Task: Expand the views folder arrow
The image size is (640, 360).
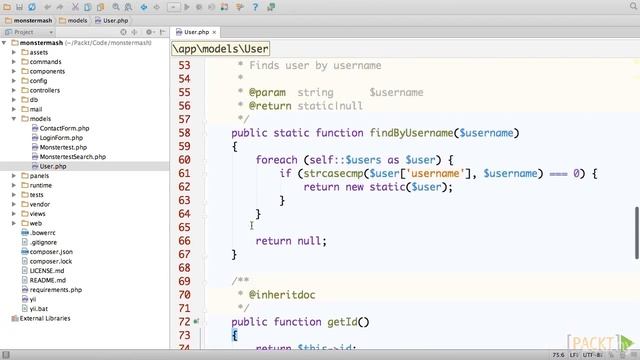Action: pyautogui.click(x=14, y=213)
